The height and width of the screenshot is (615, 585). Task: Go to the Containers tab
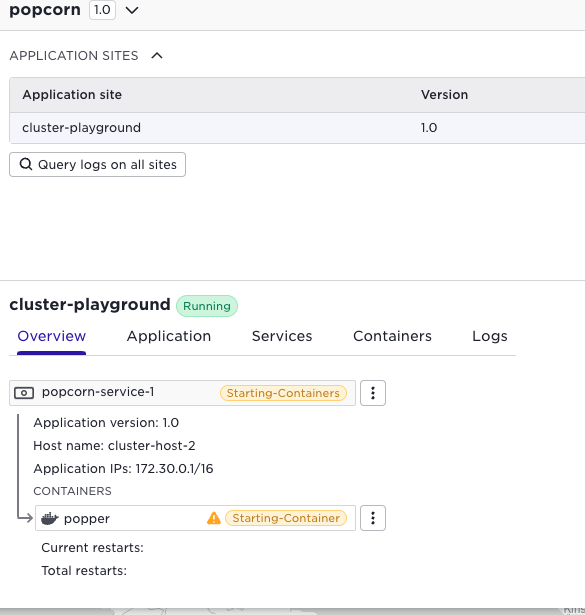(x=392, y=336)
